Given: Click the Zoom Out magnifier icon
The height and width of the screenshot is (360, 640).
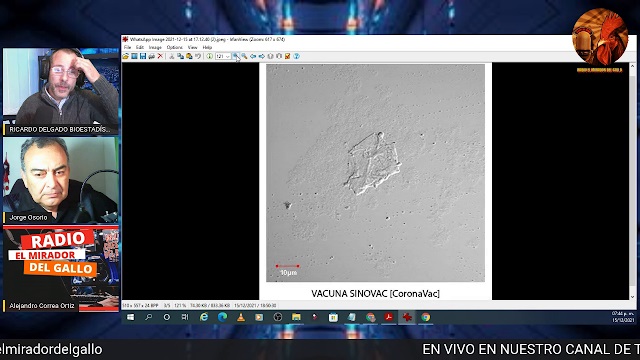Looking at the screenshot, I should 244,56.
